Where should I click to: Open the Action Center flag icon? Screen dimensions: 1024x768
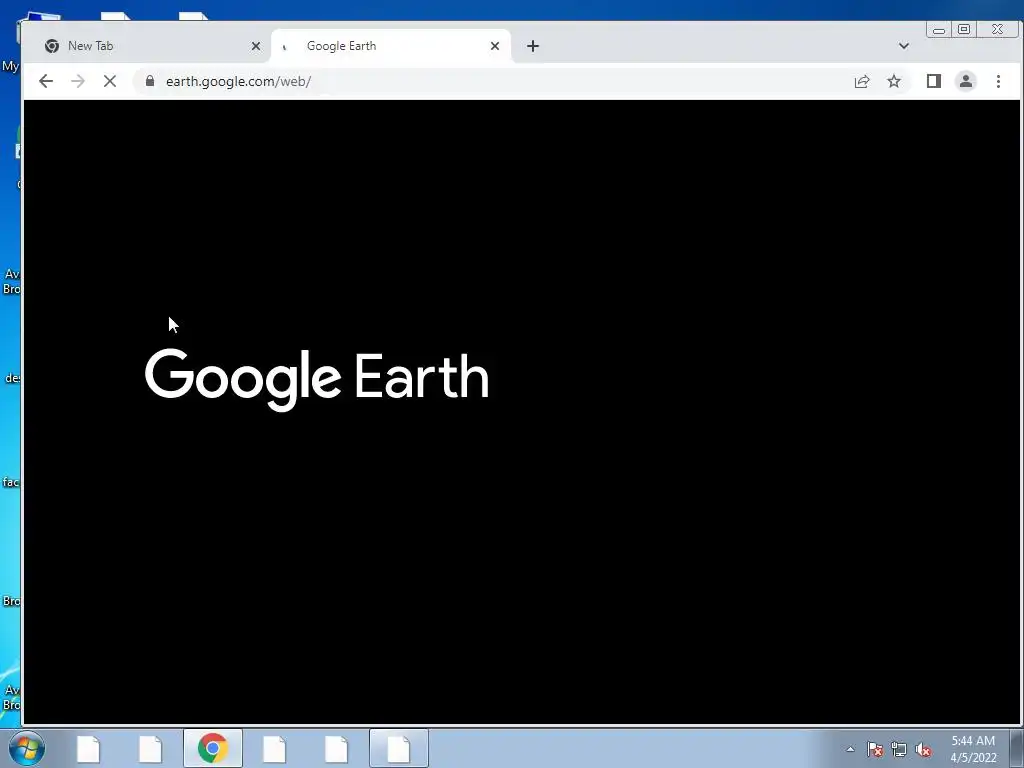[875, 750]
